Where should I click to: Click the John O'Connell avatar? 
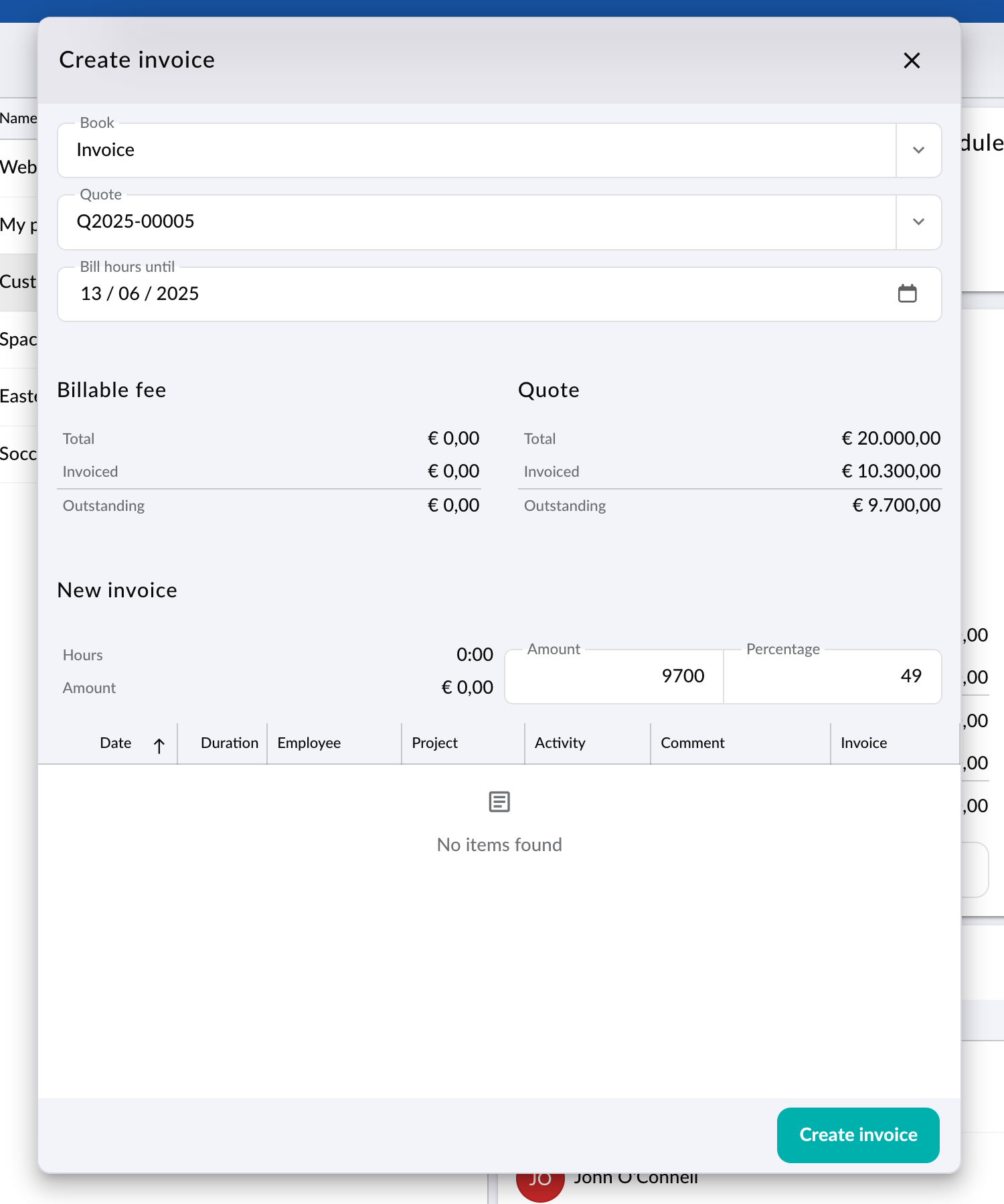(x=540, y=1187)
